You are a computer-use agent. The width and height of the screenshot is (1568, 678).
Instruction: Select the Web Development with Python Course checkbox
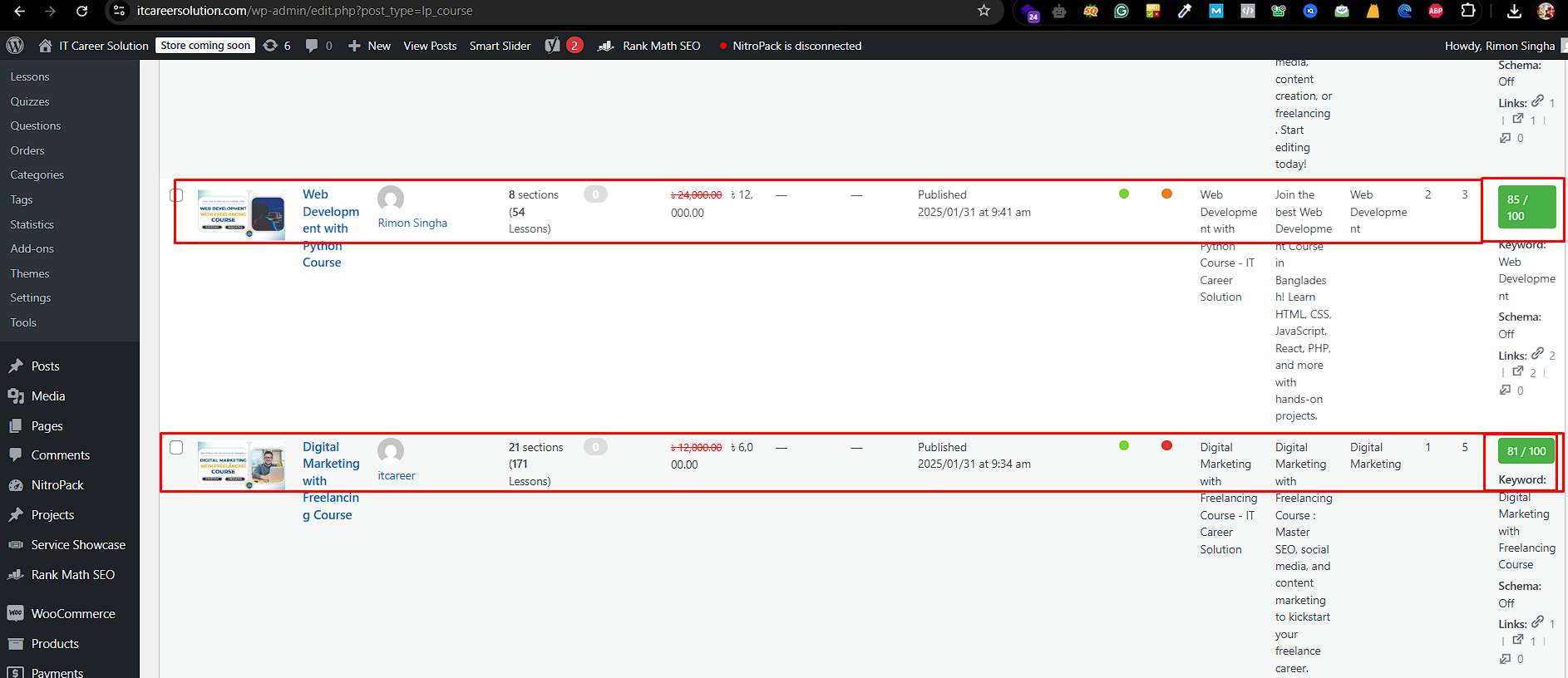click(176, 195)
